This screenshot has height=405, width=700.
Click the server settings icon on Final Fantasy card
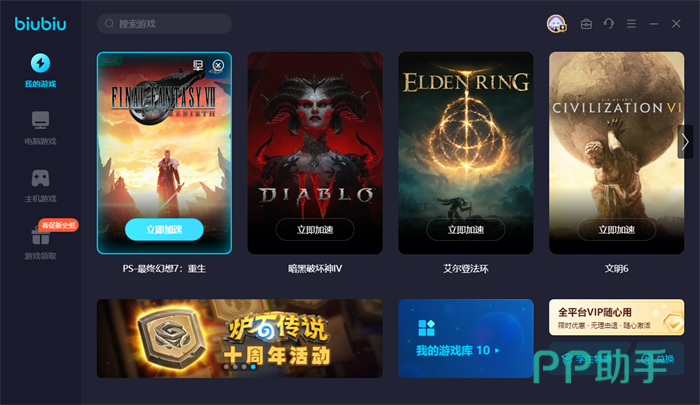(x=198, y=66)
